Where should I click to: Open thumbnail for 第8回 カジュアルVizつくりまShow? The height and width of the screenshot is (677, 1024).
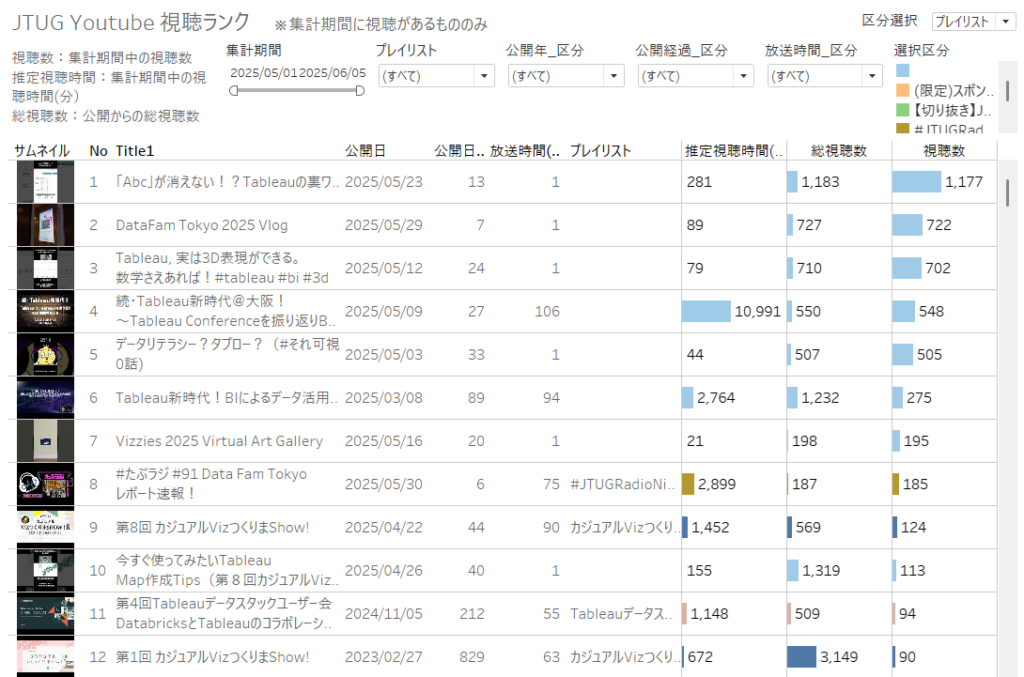[x=45, y=527]
